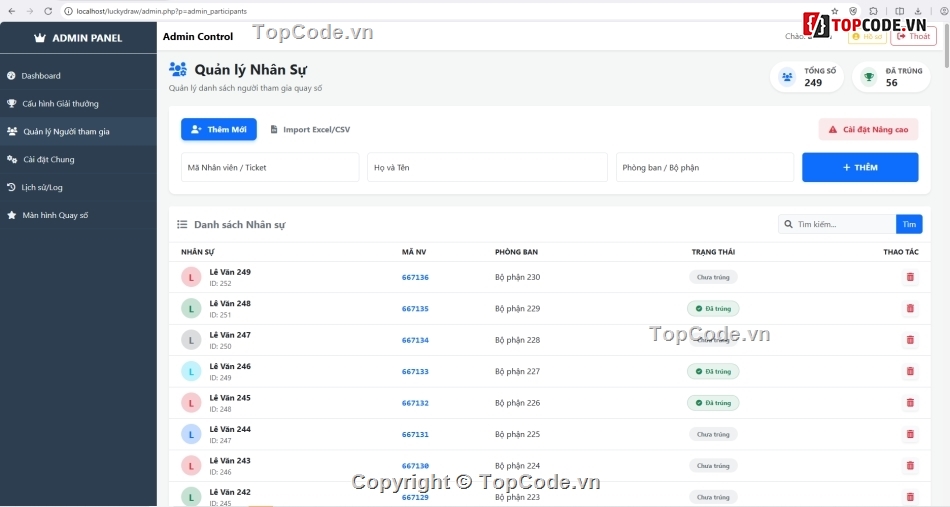
Task: Click the green trophy winners icon
Action: (x=868, y=77)
